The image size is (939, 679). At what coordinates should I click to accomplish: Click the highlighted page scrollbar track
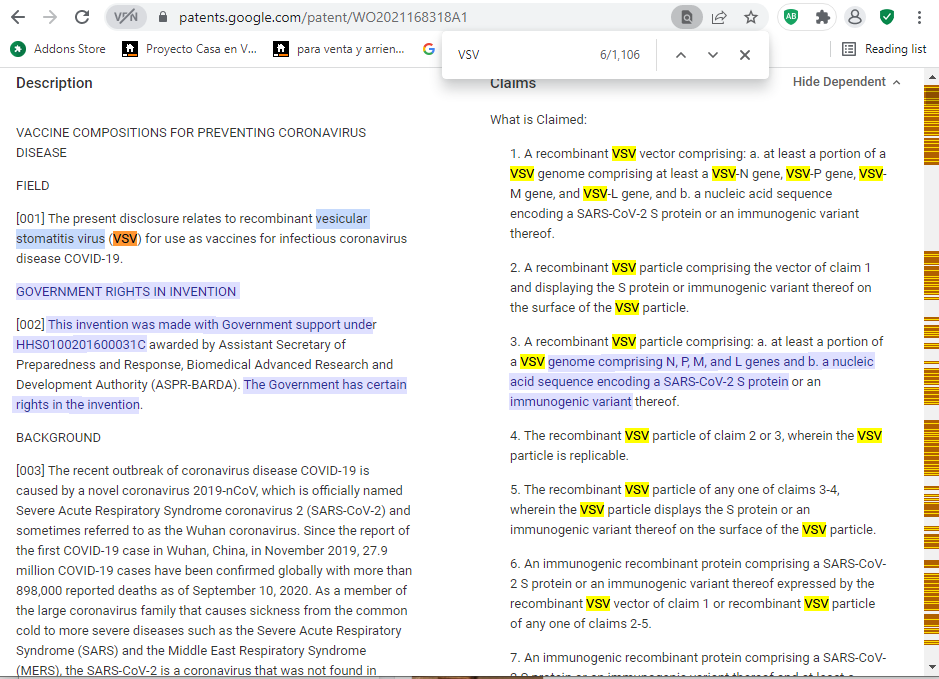click(x=931, y=380)
